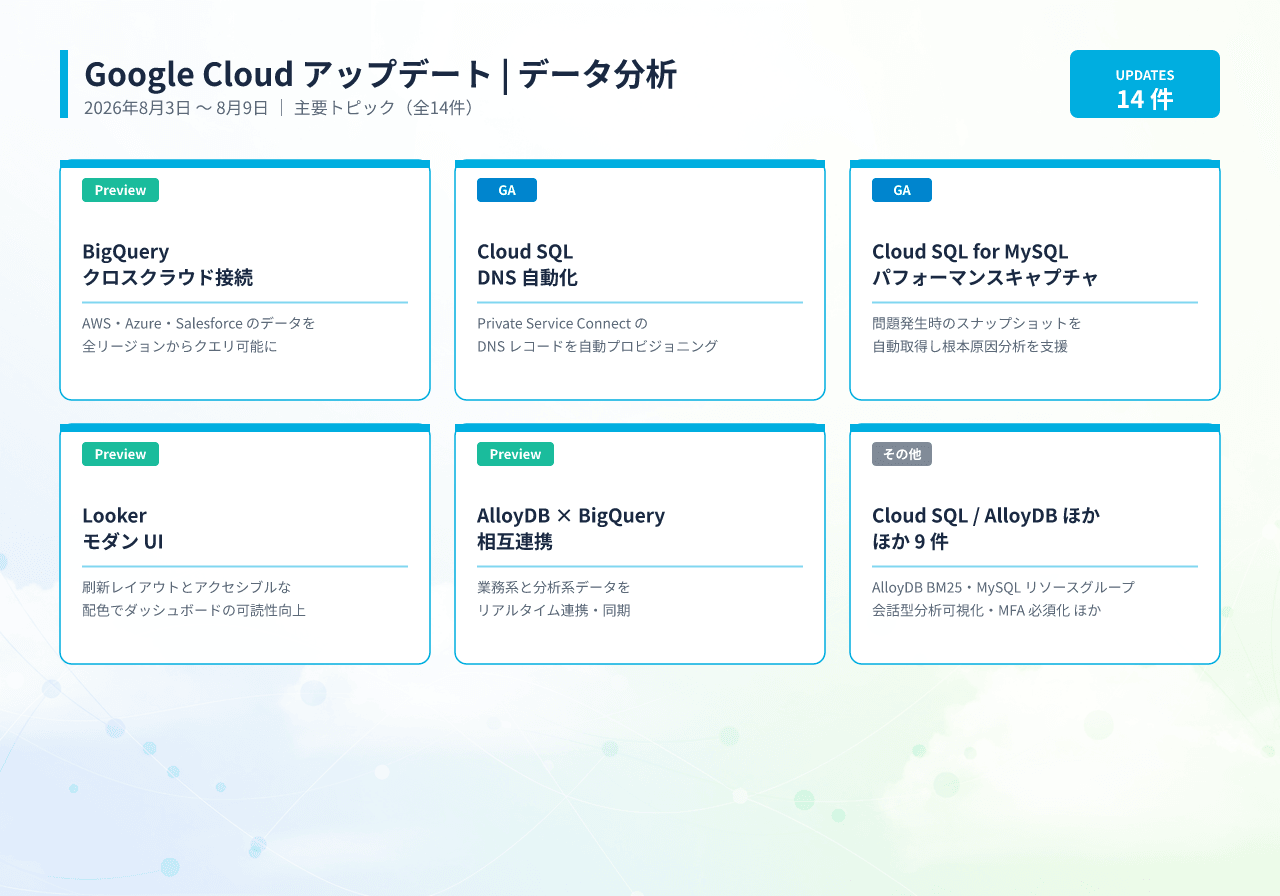Click the Google Cloud アップデート title

coord(381,74)
